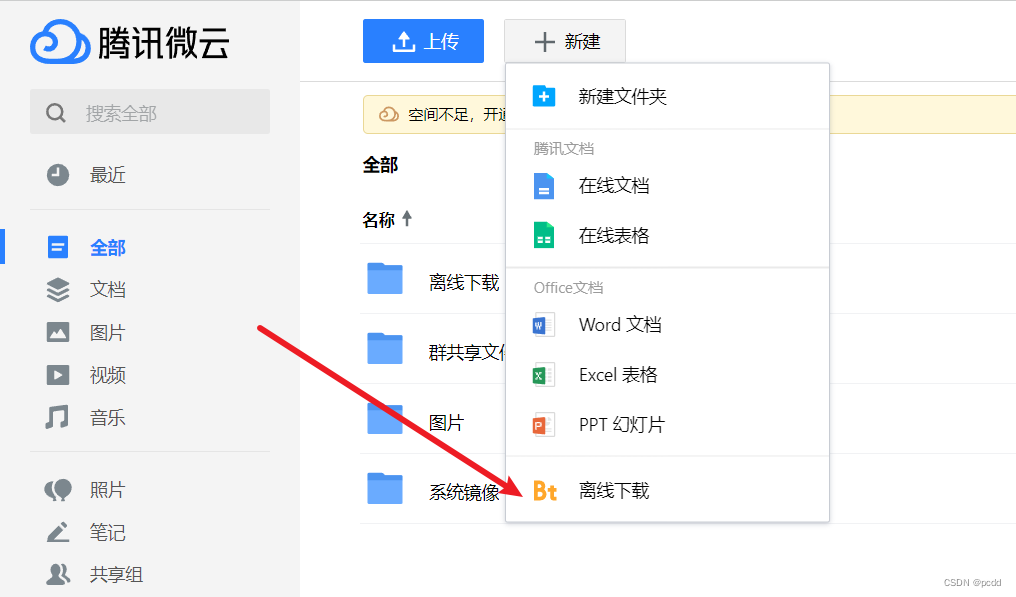1016x597 pixels.
Task: Click the 共享组 people icon
Action: pyautogui.click(x=58, y=574)
